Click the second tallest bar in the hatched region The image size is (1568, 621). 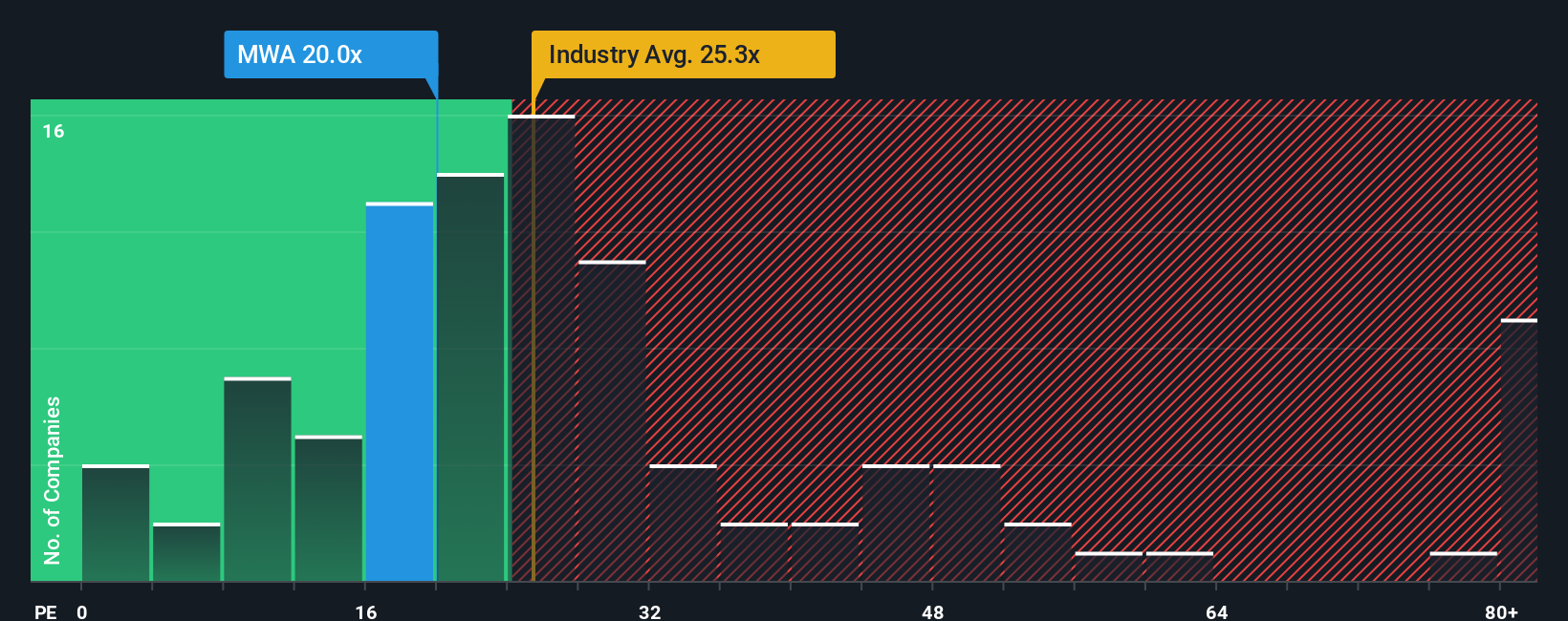click(612, 420)
